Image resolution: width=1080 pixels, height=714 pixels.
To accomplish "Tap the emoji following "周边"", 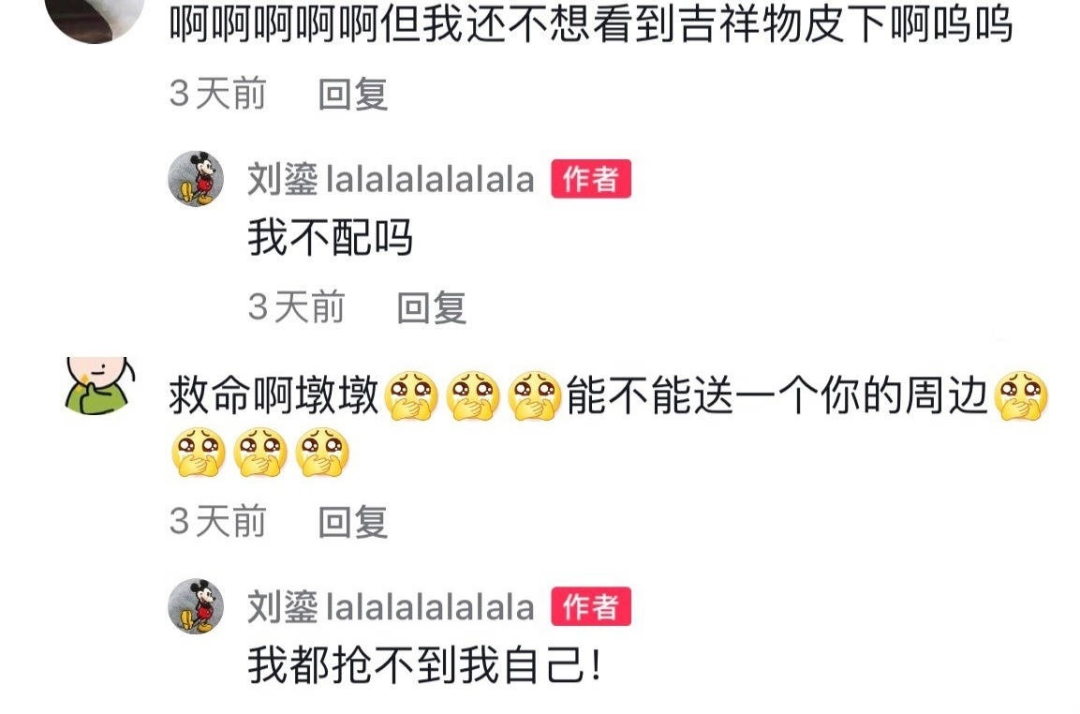I will (x=1022, y=396).
